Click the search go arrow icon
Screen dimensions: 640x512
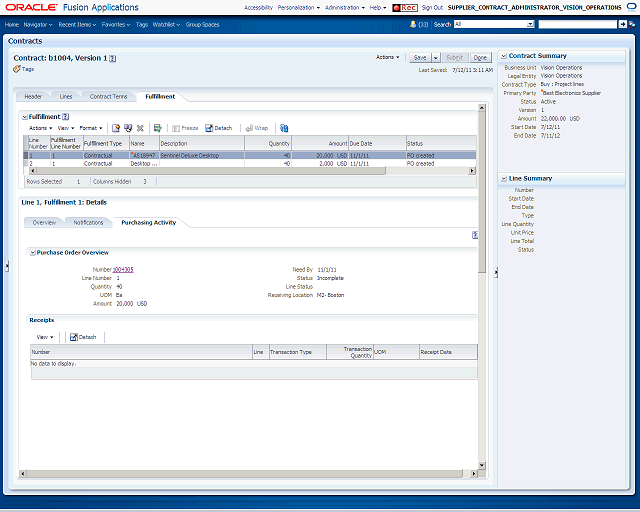pyautogui.click(x=622, y=24)
